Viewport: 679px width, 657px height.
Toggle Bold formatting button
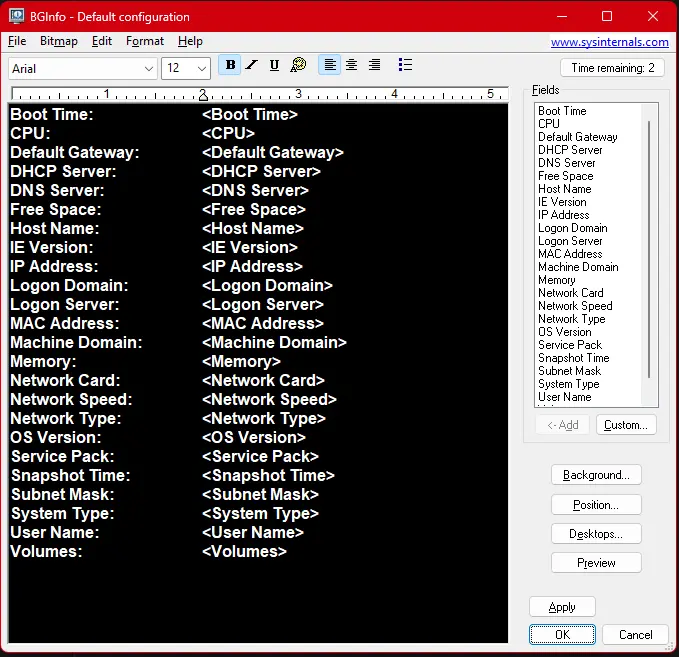pyautogui.click(x=230, y=65)
